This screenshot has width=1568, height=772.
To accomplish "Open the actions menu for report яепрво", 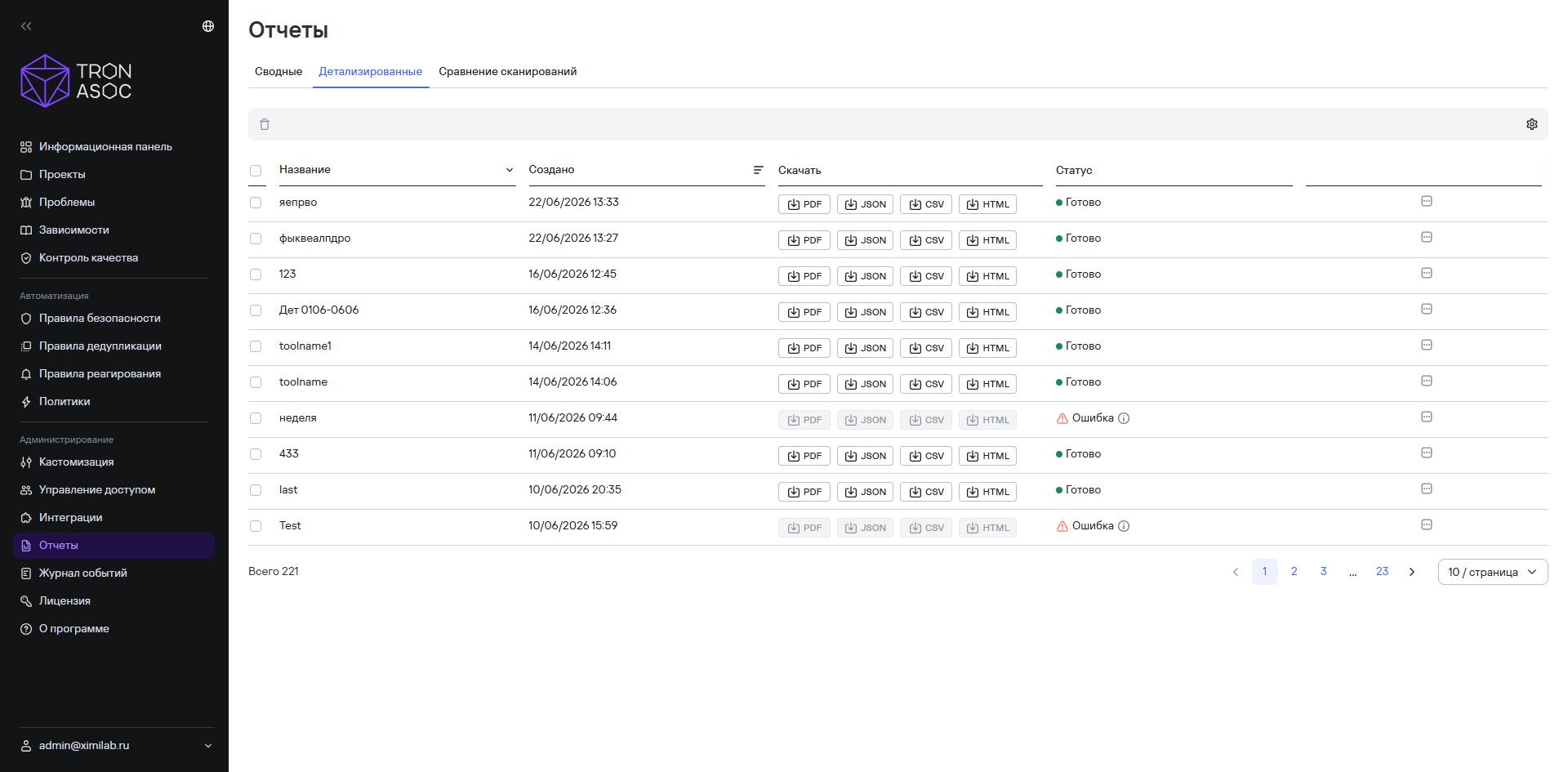I will [x=1427, y=201].
